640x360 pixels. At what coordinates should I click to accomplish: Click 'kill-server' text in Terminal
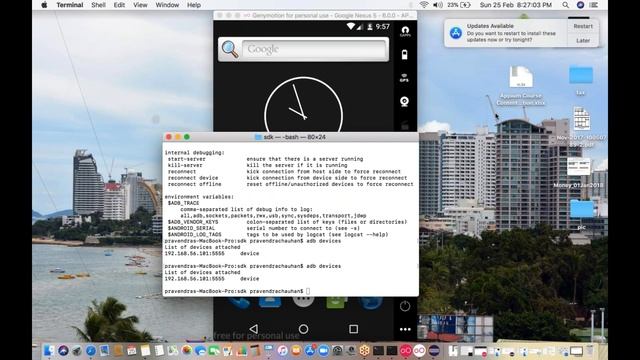click(x=185, y=165)
